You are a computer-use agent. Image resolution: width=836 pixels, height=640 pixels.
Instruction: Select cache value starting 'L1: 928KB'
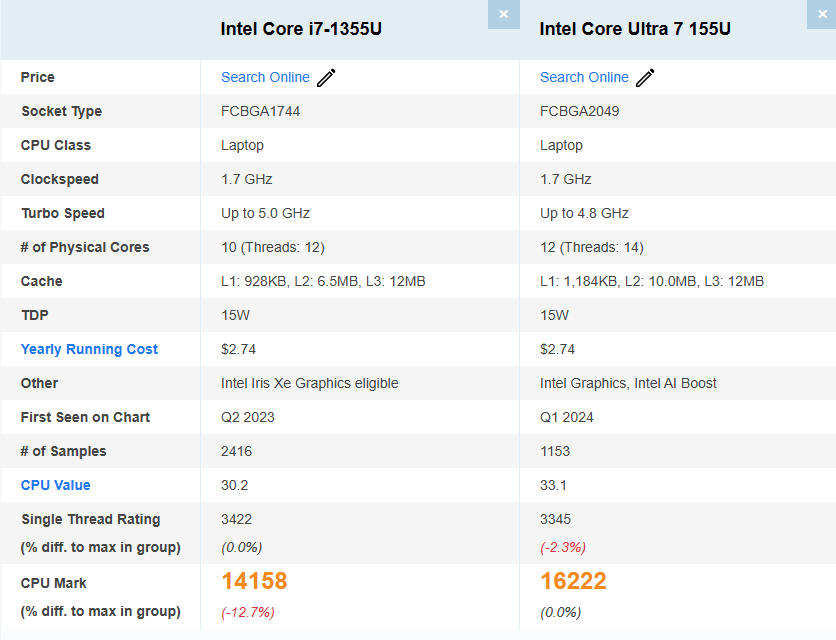pyautogui.click(x=323, y=281)
